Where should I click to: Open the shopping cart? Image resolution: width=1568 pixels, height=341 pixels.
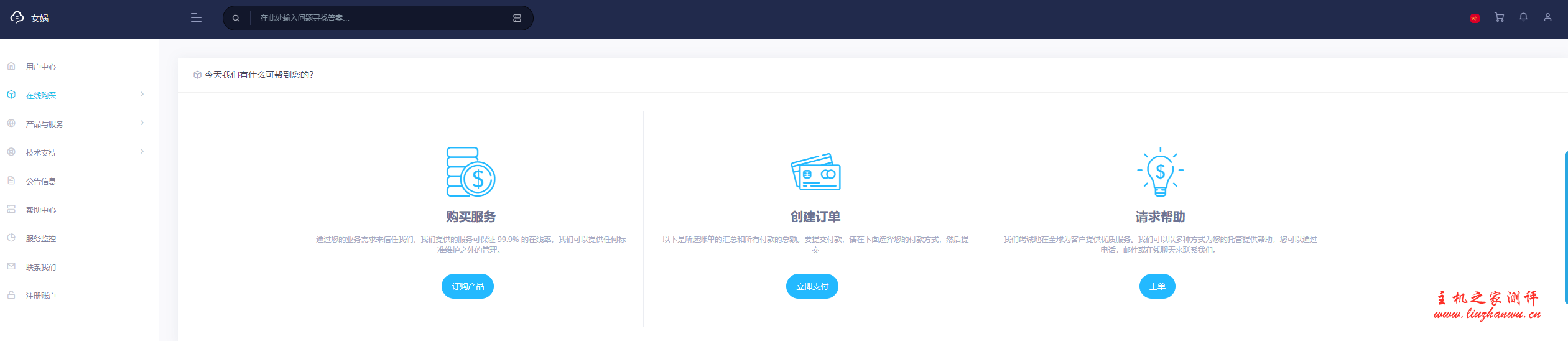click(1500, 17)
